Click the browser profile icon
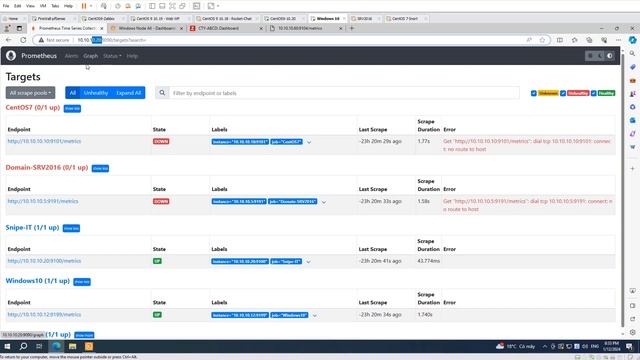 (x=7, y=28)
